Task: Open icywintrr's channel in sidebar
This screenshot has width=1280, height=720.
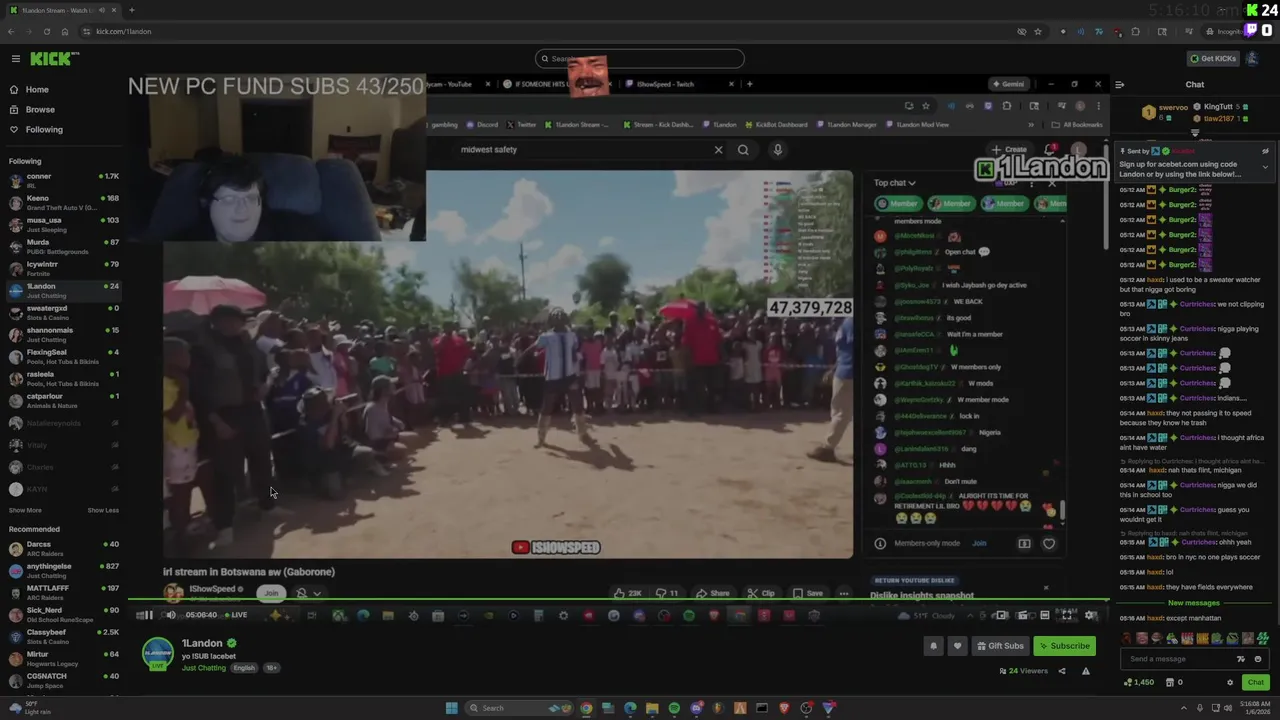Action: 62,268
